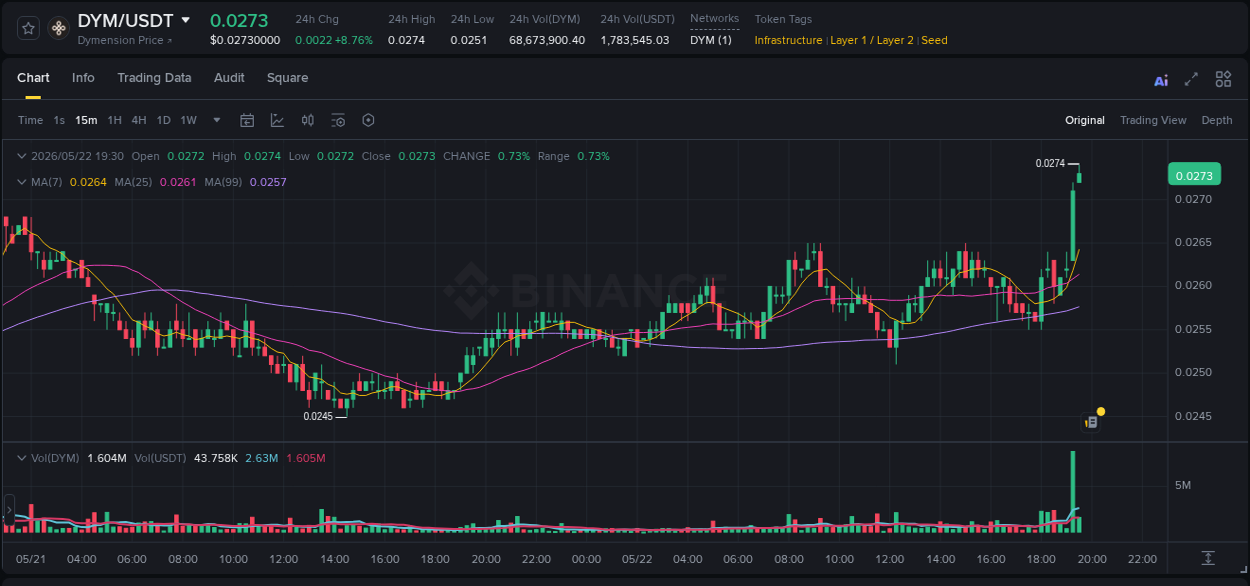Select the Time interval option
The height and width of the screenshot is (586, 1250).
(30, 120)
